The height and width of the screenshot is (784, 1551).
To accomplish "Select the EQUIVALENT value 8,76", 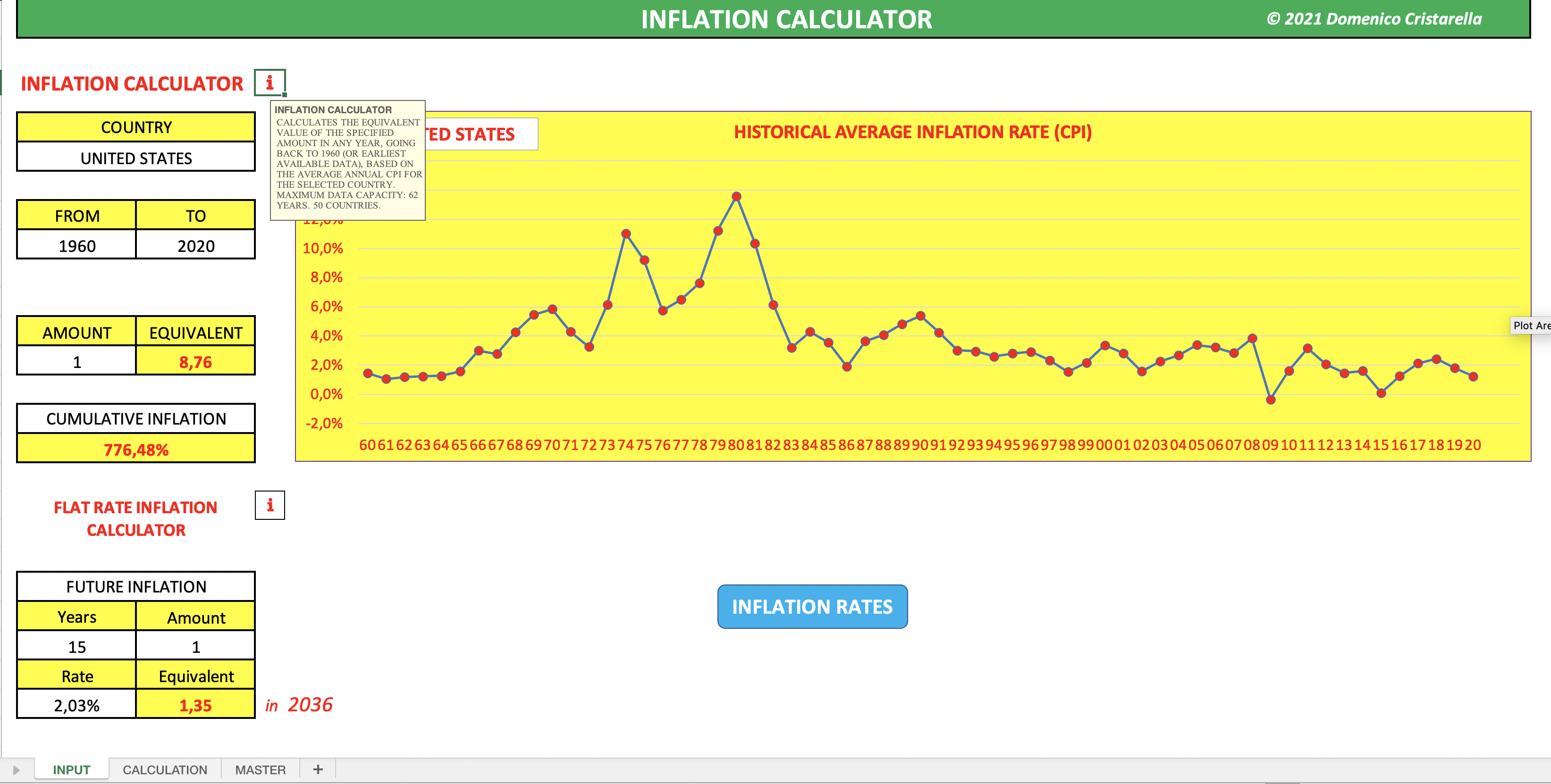I will click(196, 362).
